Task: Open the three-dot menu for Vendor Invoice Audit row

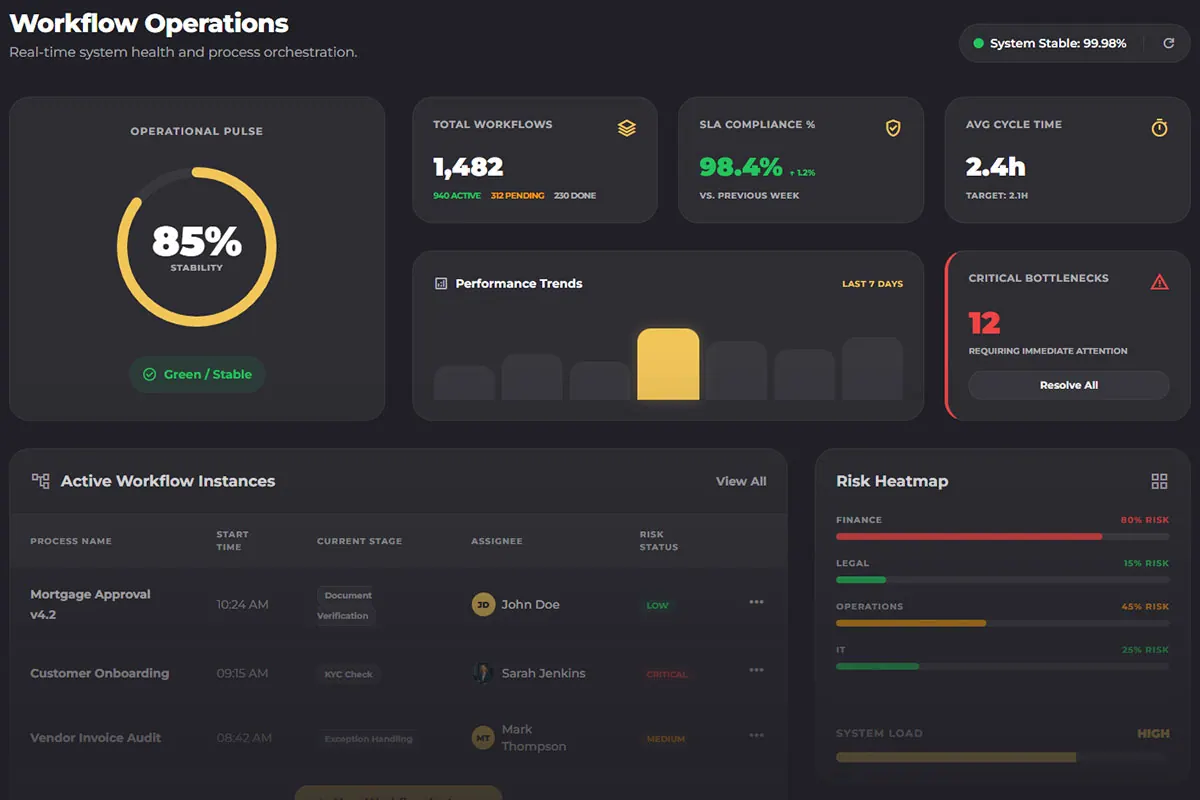Action: pos(756,736)
